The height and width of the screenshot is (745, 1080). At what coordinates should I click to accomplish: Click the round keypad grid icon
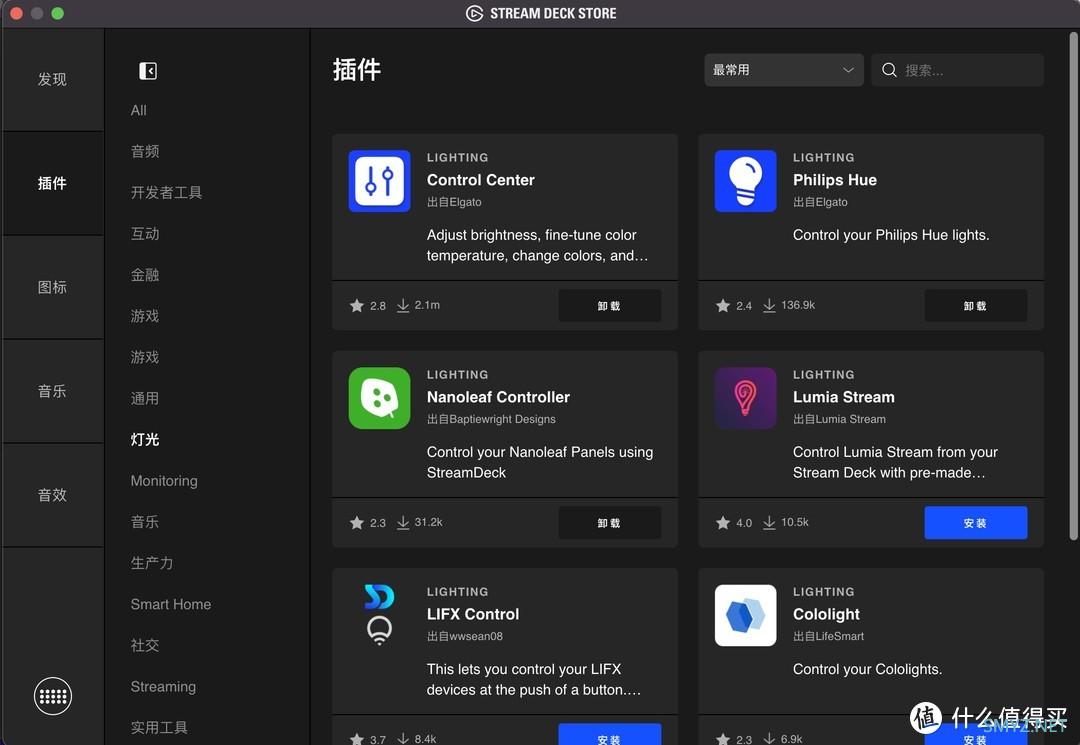click(53, 696)
